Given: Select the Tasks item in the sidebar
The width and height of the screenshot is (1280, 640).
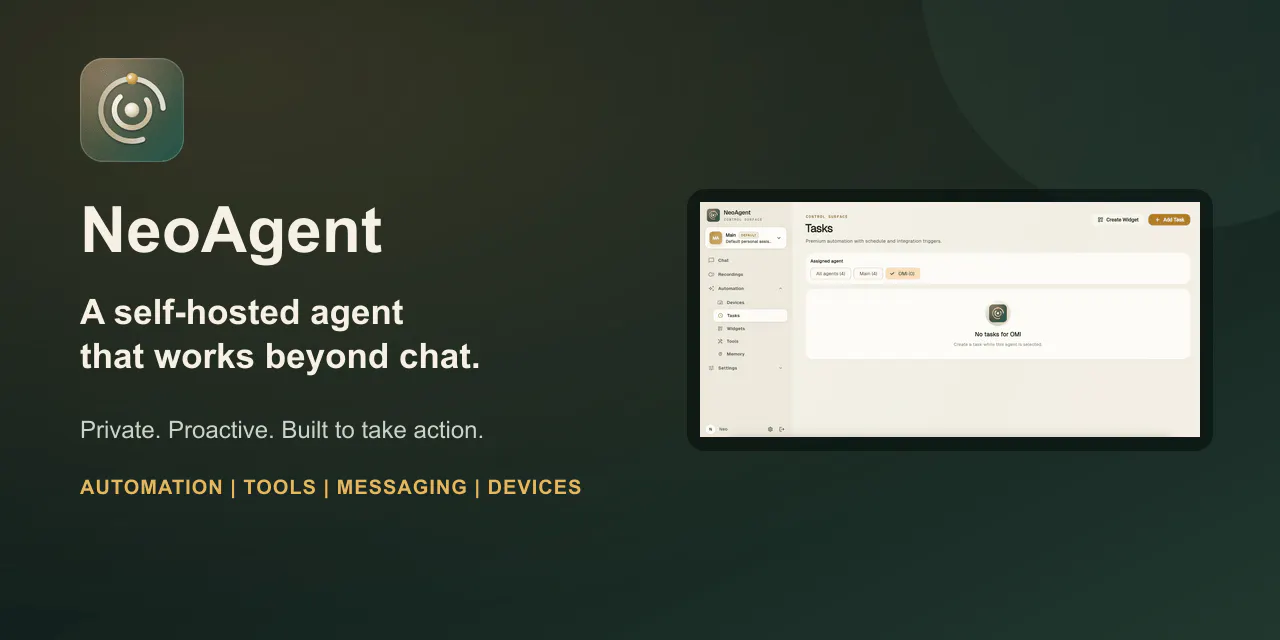Looking at the screenshot, I should point(750,315).
